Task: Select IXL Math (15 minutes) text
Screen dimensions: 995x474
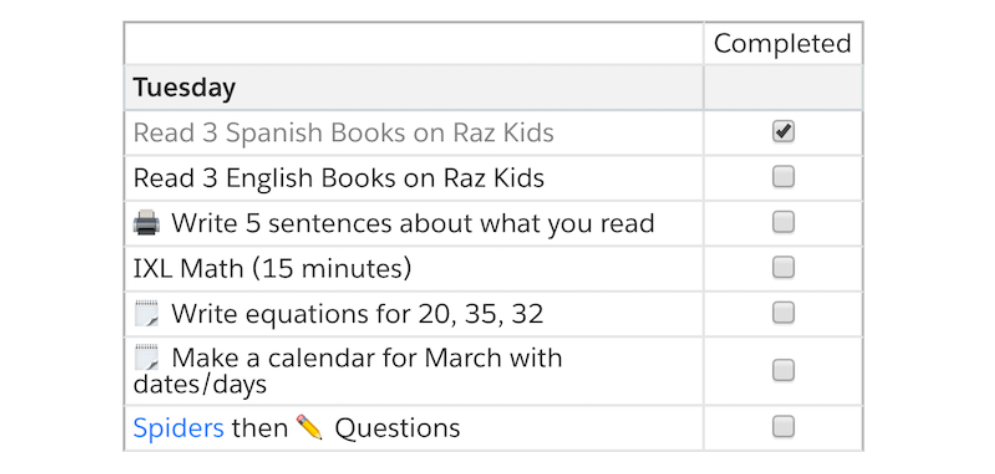Action: (272, 269)
